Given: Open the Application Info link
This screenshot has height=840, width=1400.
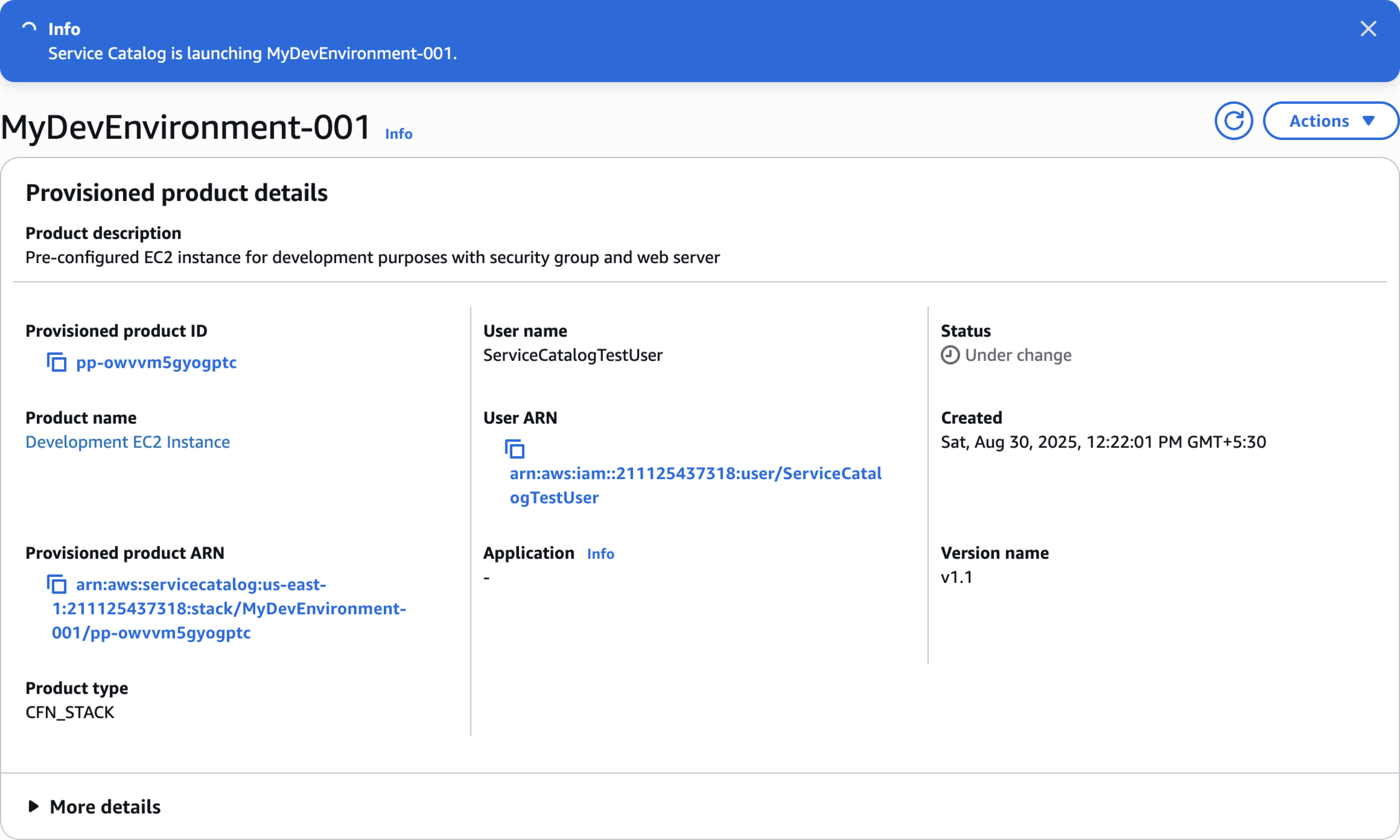Looking at the screenshot, I should click(600, 554).
